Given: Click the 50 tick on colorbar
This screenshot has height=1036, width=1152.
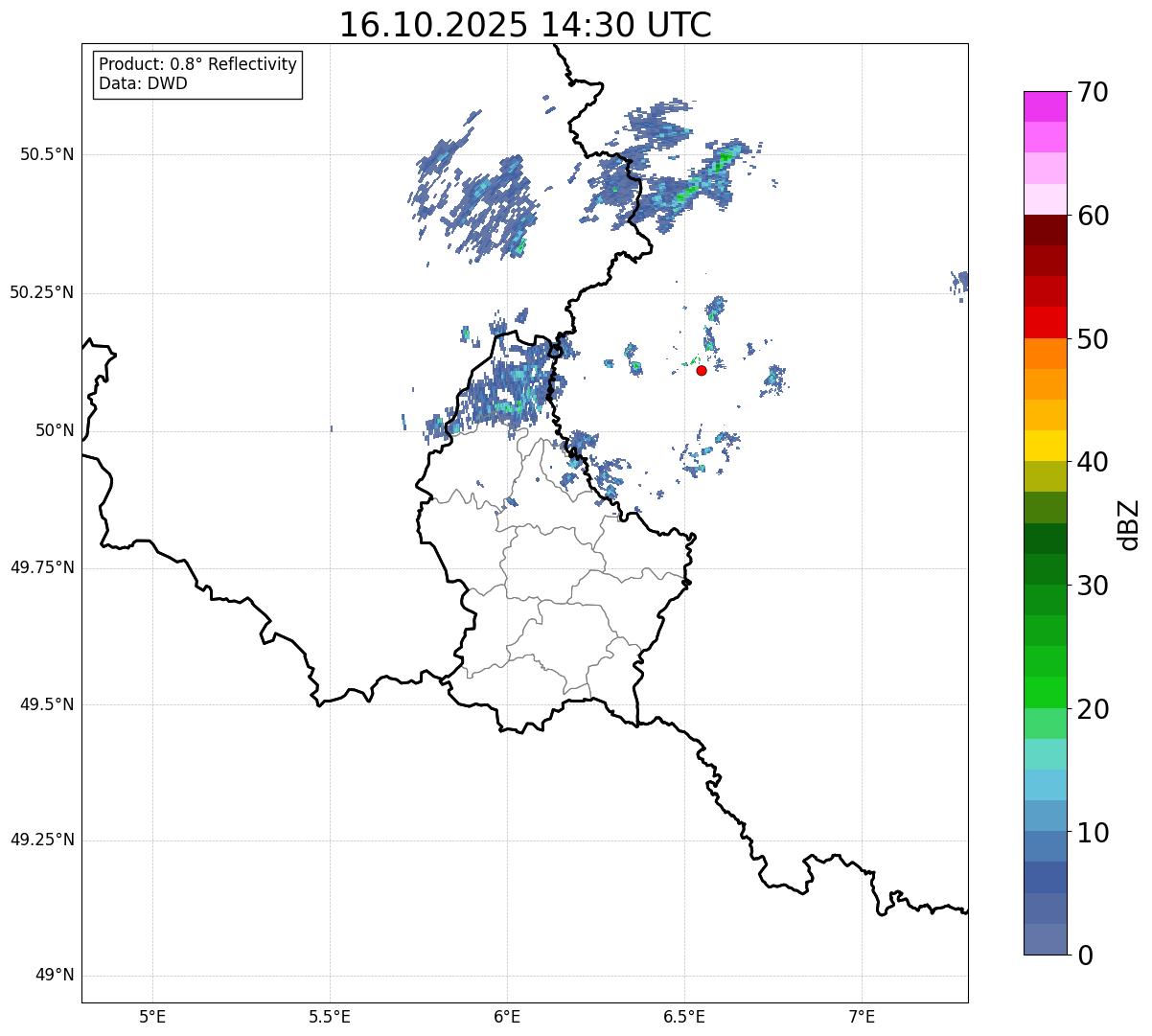Looking at the screenshot, I should tap(1093, 339).
